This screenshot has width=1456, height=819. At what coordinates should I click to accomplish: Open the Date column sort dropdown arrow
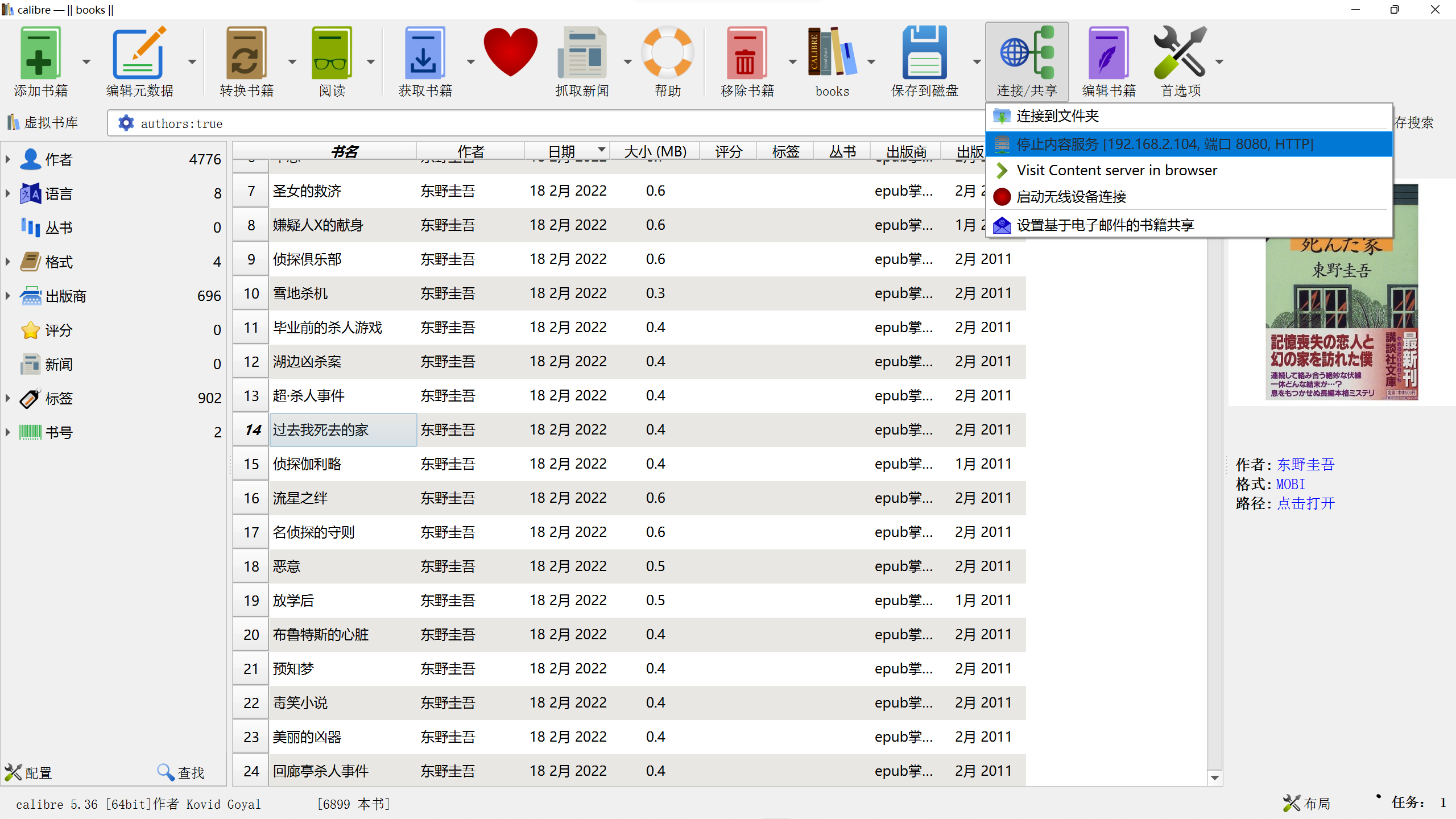click(601, 150)
